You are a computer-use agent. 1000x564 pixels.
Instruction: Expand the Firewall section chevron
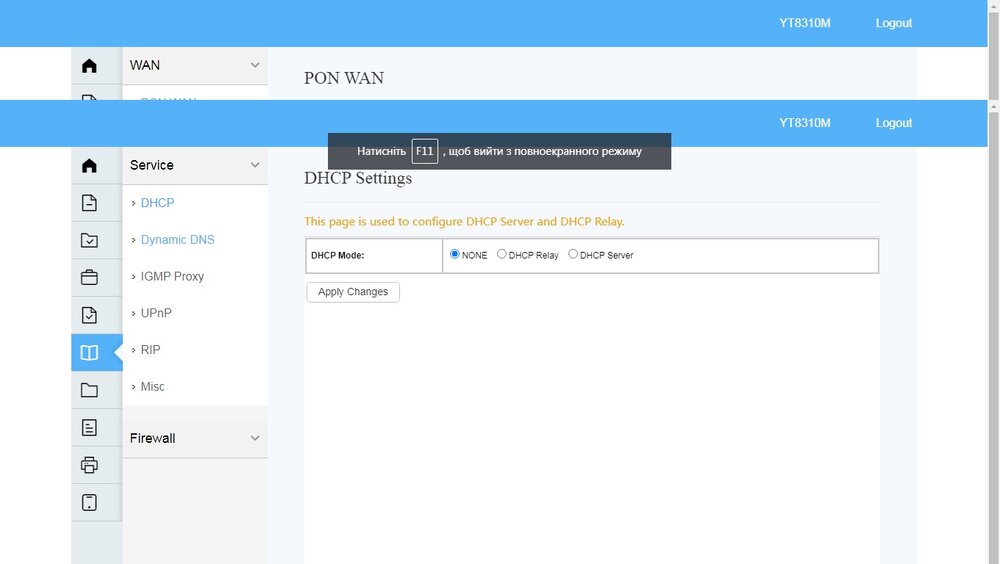pos(255,438)
